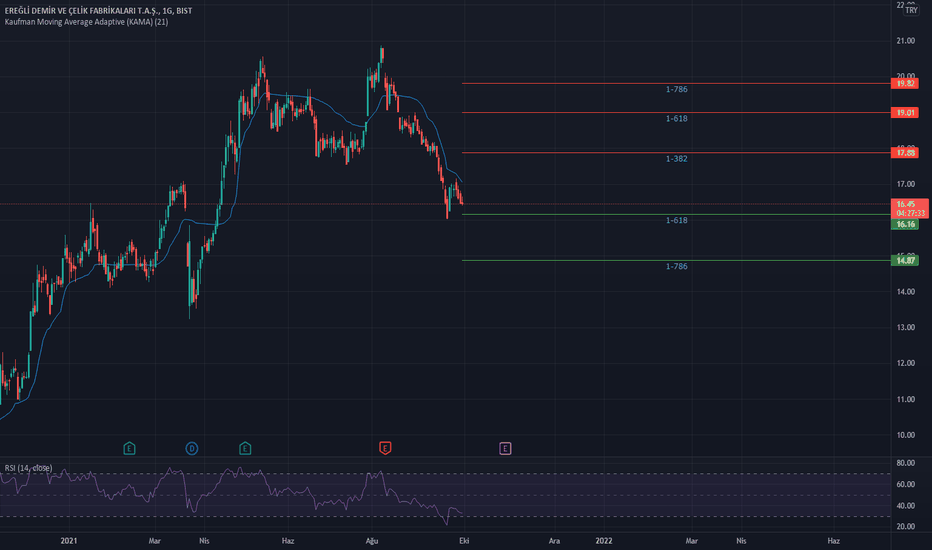
Task: Click the 2021 time axis label
Action: [x=69, y=540]
